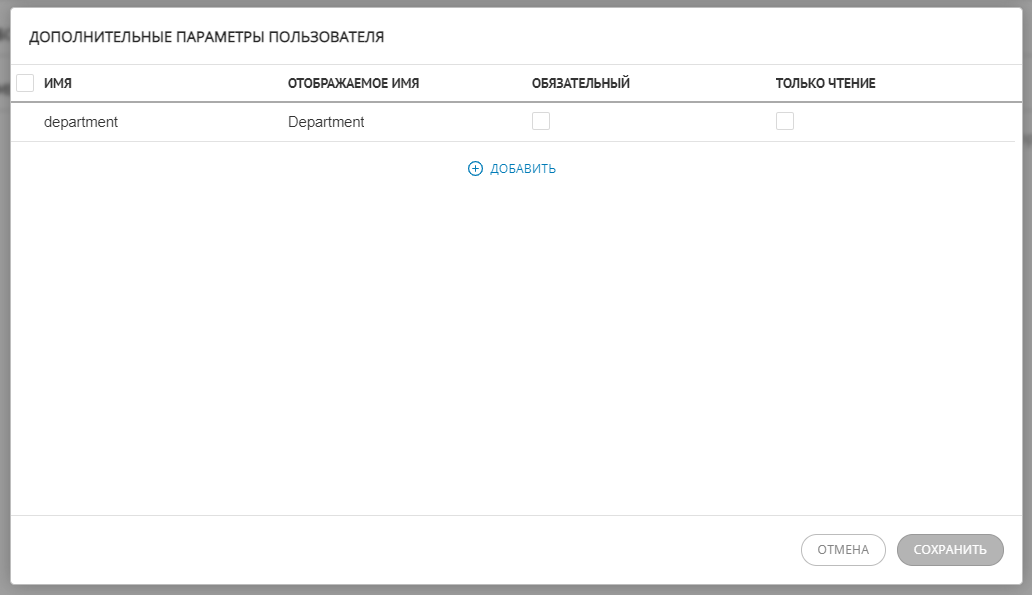Enable Обязательный checkbox for department
Screen dimensions: 1032x595
tap(541, 121)
